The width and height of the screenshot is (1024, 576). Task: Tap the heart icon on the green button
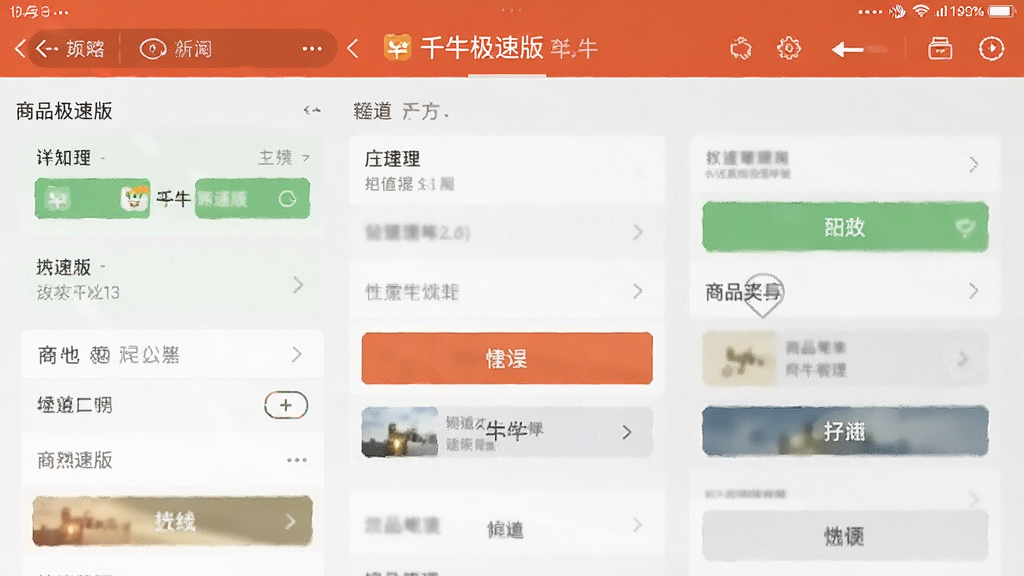click(x=965, y=227)
